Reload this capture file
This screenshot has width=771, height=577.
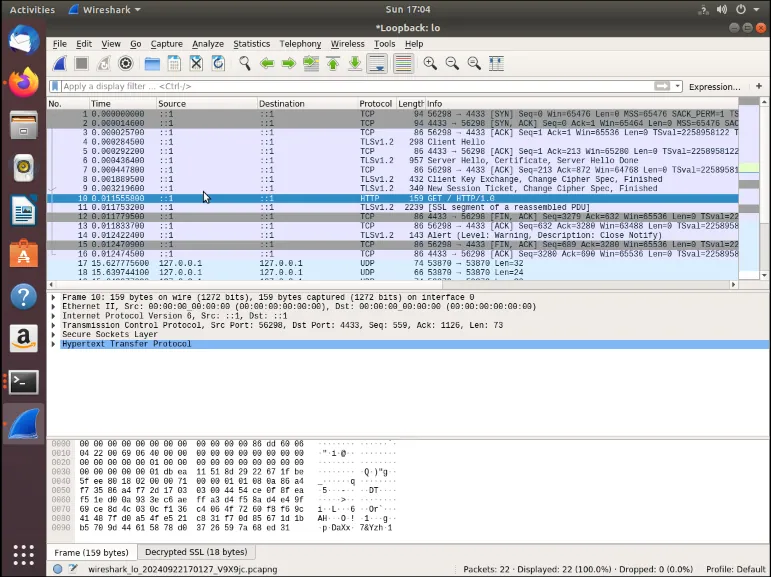pos(218,63)
